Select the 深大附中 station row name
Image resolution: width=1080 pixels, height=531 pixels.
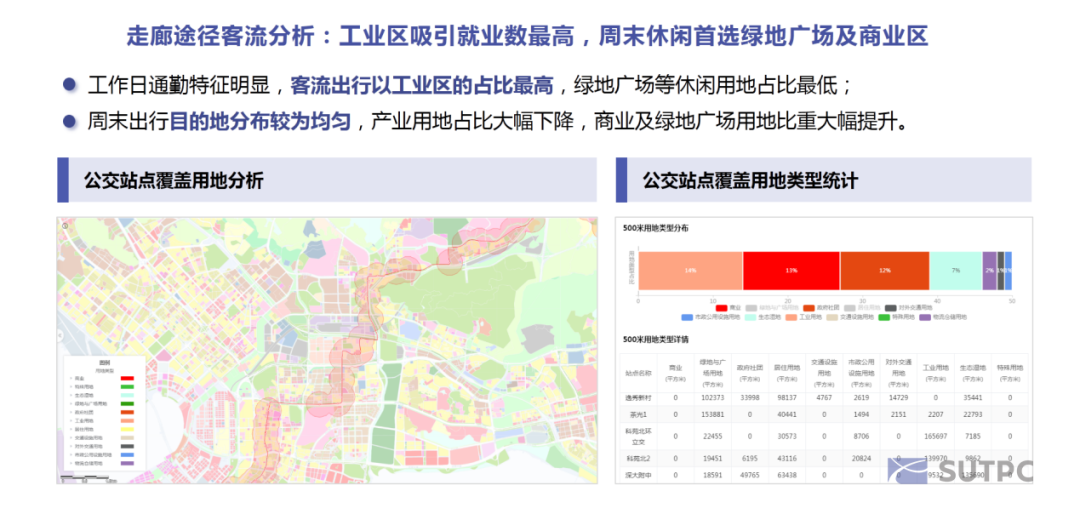(638, 475)
